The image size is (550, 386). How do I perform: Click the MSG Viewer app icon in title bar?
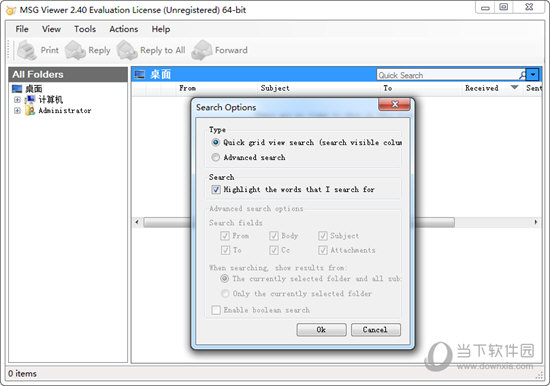click(11, 10)
